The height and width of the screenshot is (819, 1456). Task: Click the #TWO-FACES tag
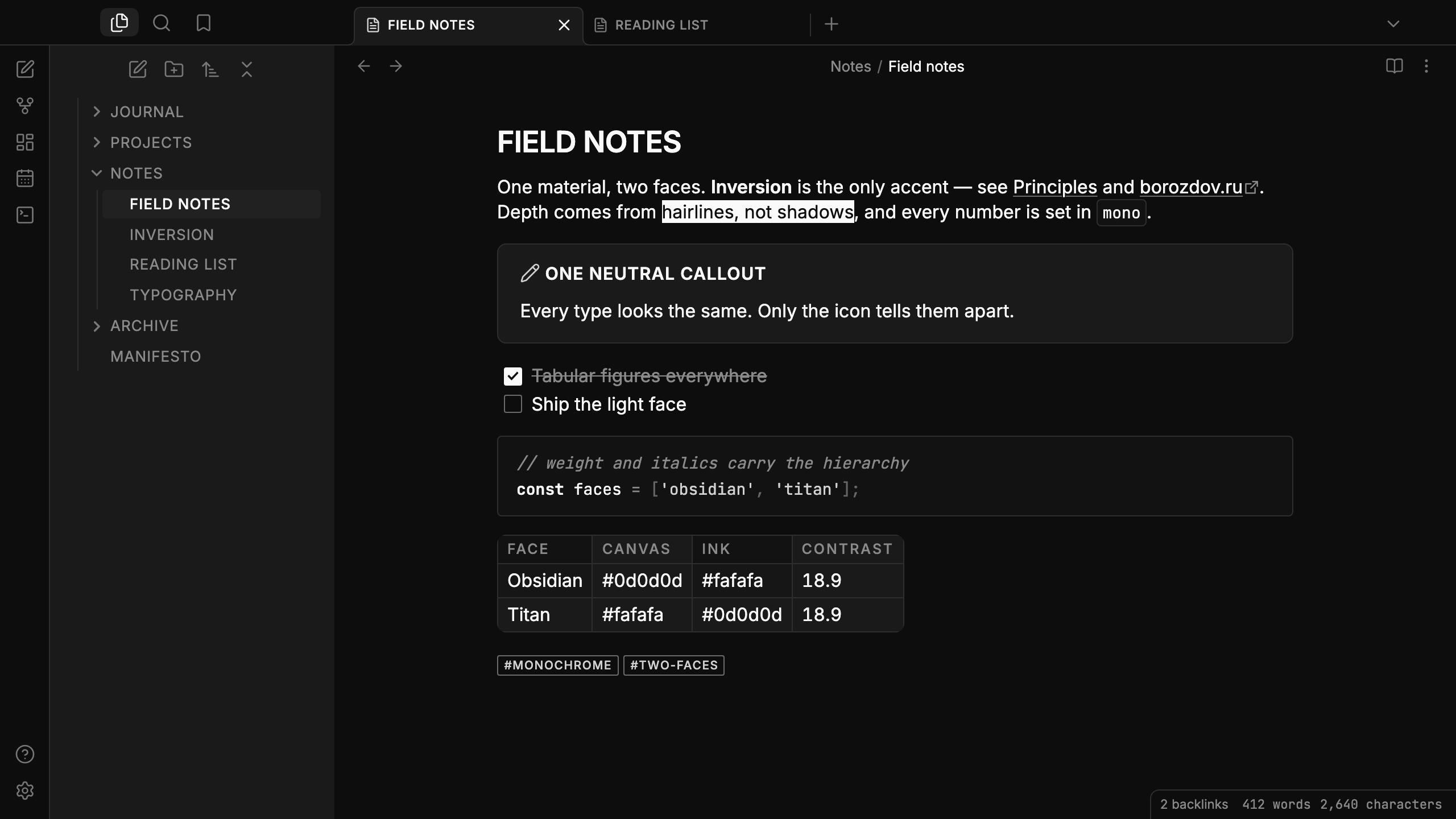coord(674,665)
